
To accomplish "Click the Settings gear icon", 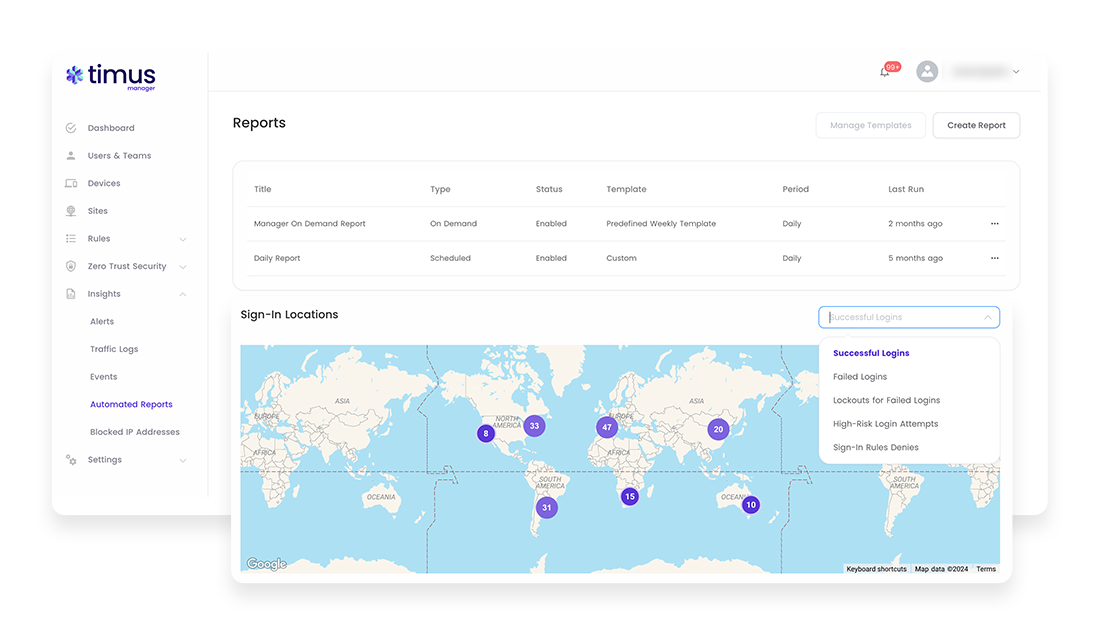I will click(71, 459).
